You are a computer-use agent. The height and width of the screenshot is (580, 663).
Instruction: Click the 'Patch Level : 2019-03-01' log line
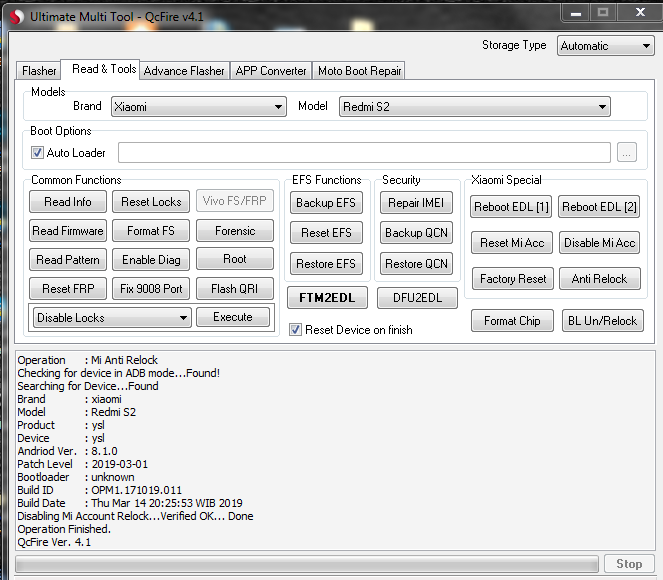82,464
